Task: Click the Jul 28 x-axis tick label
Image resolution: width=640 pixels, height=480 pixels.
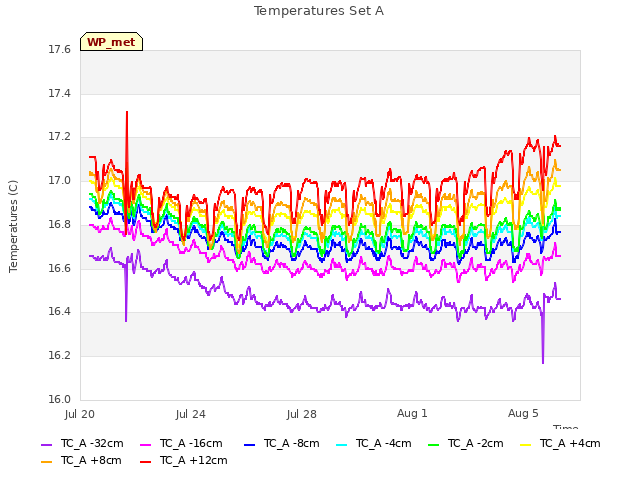Action: (x=302, y=414)
